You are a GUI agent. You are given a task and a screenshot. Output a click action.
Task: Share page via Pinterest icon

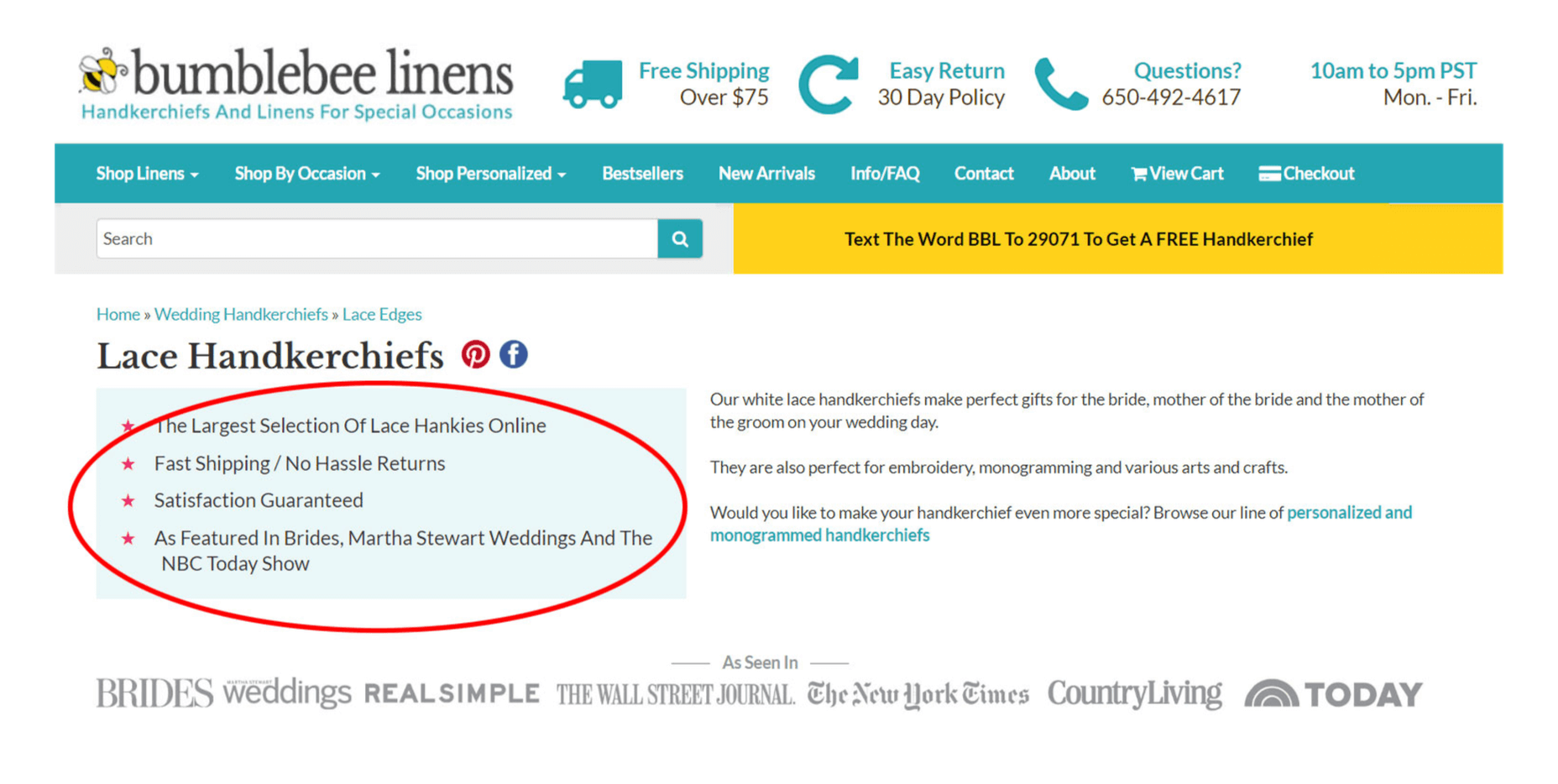pyautogui.click(x=475, y=354)
